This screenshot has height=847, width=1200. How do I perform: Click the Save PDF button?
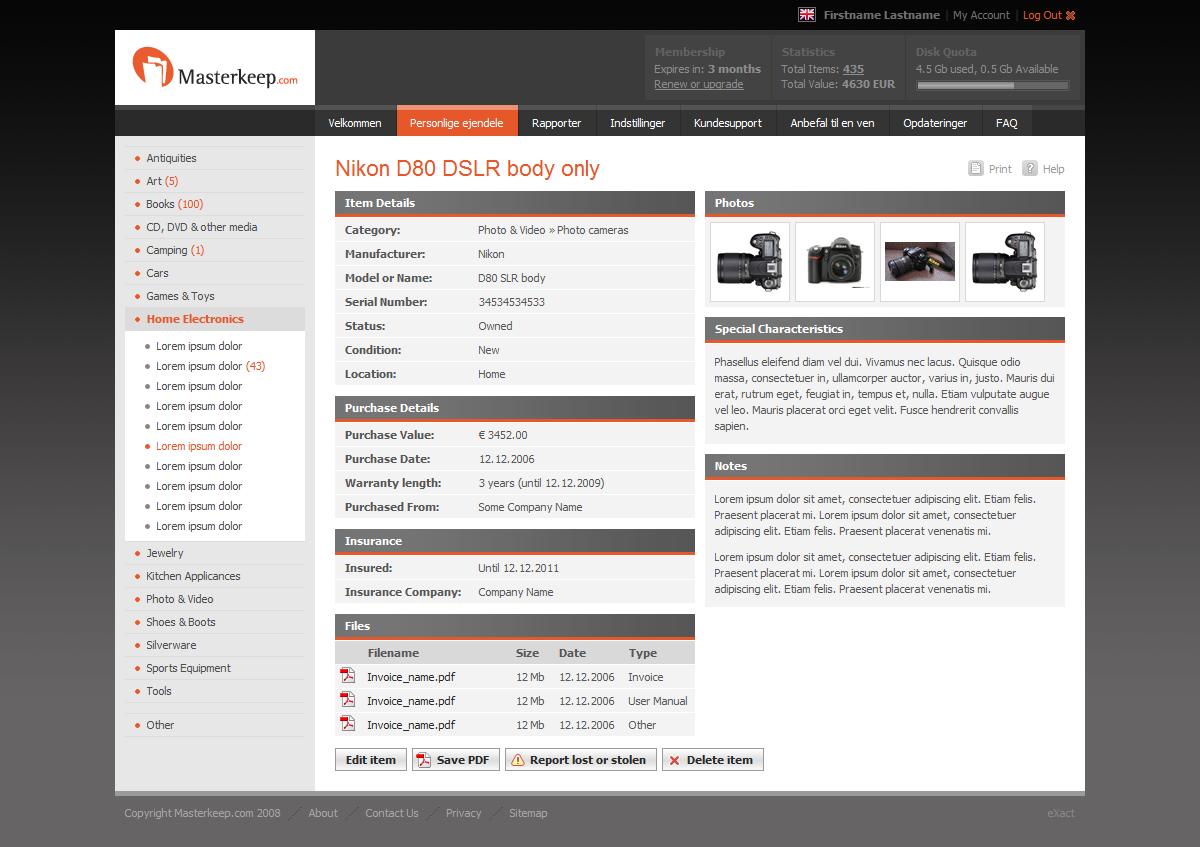455,760
